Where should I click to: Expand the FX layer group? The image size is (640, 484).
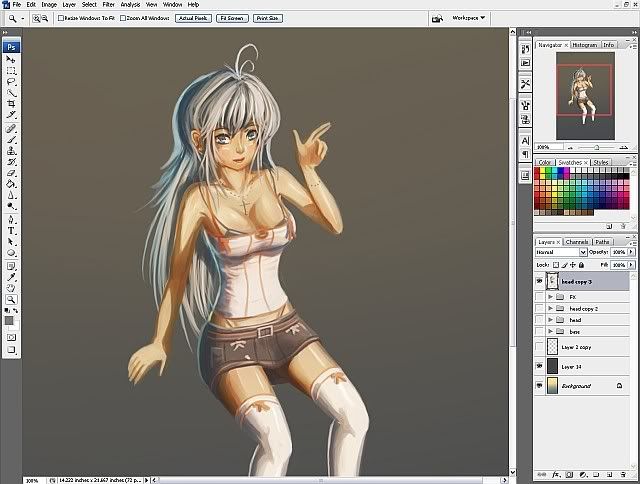551,297
